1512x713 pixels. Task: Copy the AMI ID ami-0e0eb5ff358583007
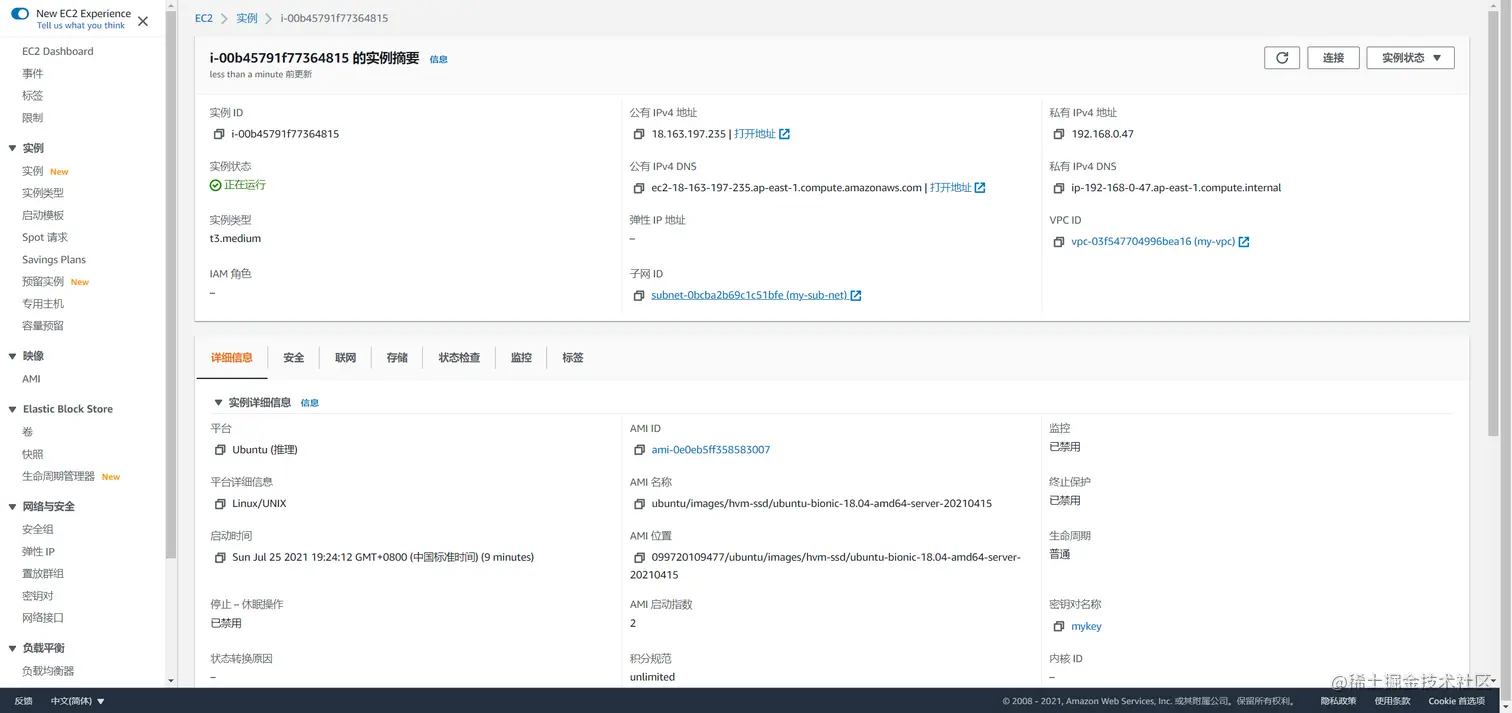point(640,450)
